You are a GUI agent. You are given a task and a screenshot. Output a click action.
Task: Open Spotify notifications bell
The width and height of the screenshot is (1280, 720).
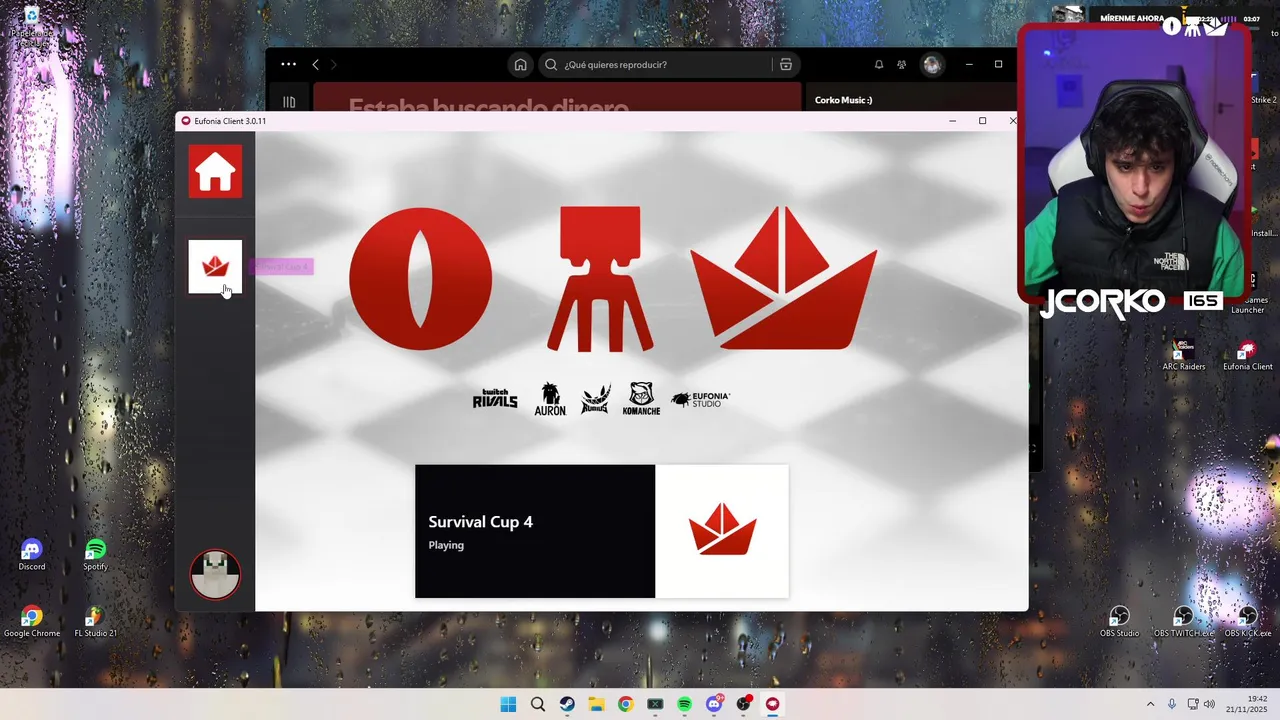(x=879, y=64)
